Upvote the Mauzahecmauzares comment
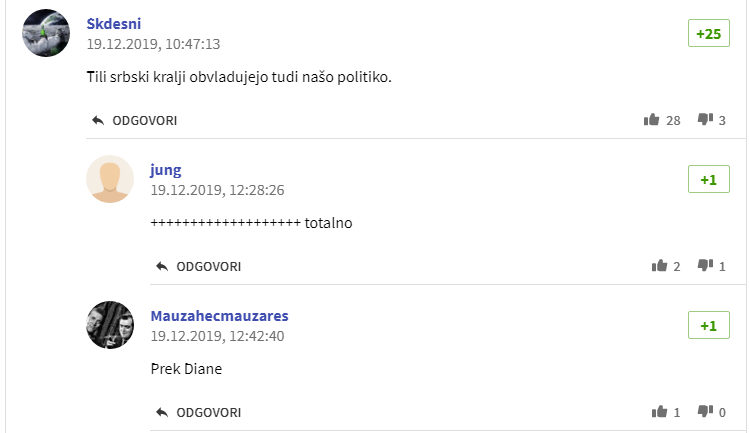The image size is (749, 433). point(659,412)
